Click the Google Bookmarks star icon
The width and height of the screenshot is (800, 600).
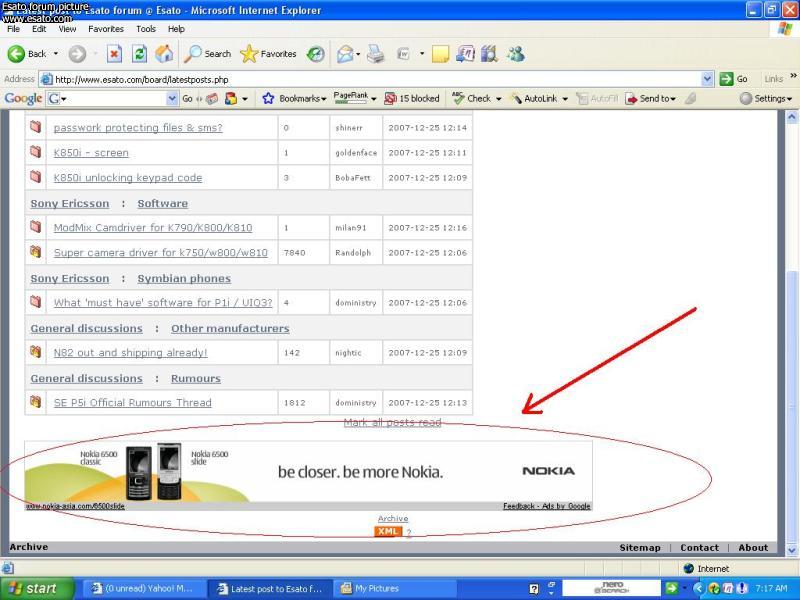click(268, 98)
